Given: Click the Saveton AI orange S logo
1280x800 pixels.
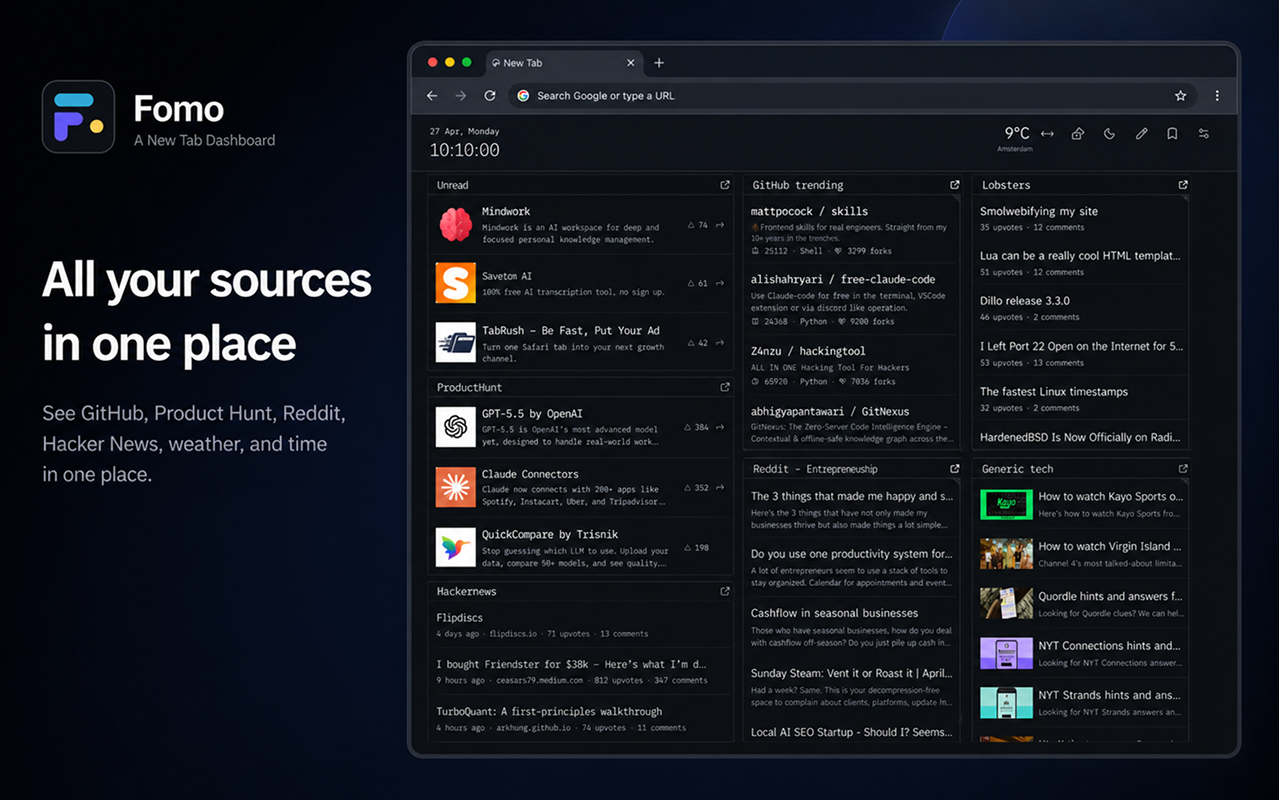Looking at the screenshot, I should coord(456,283).
